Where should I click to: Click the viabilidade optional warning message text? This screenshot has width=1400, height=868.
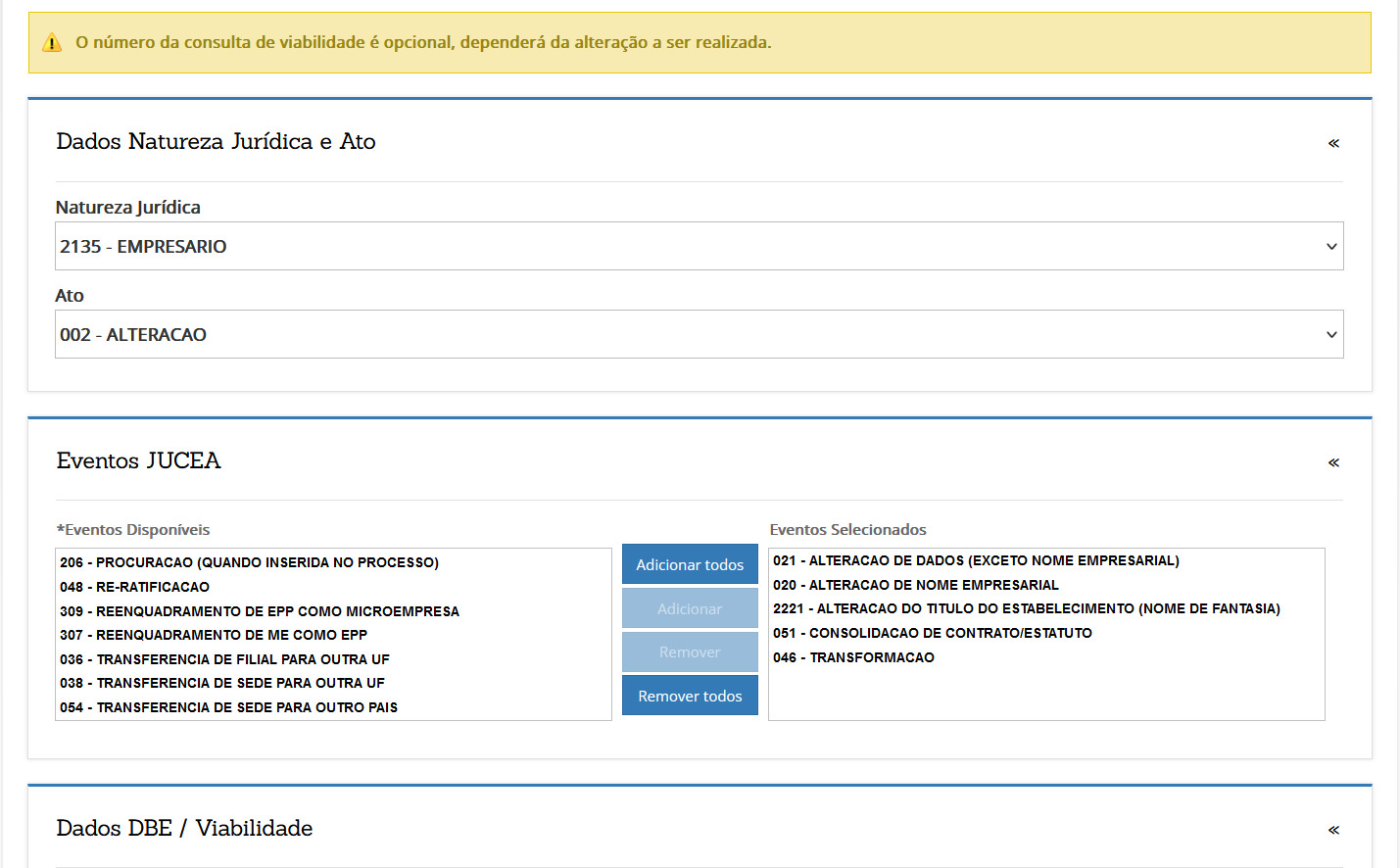point(423,43)
